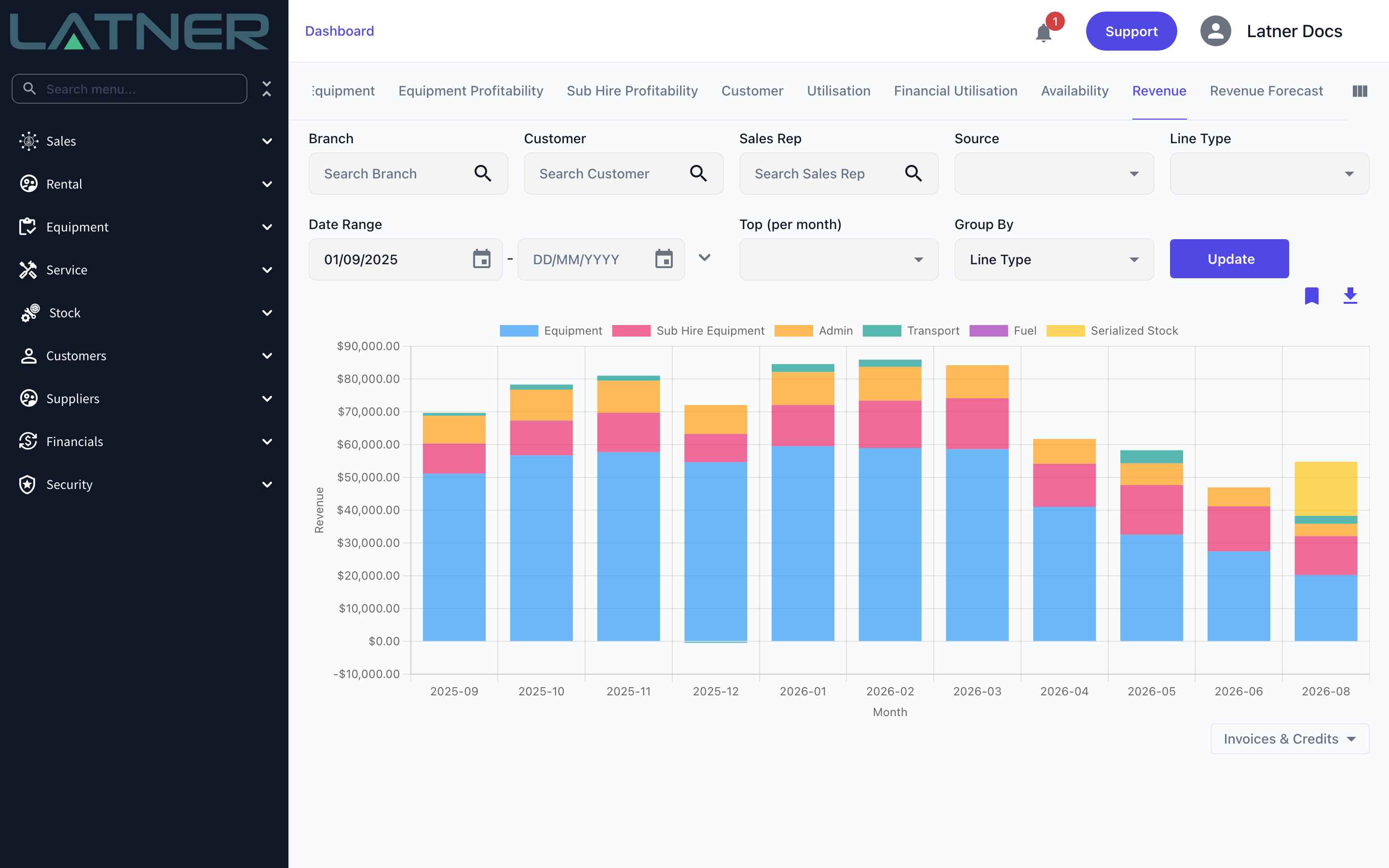This screenshot has width=1389, height=868.
Task: Open the Line Type filter dropdown
Action: coord(1269,174)
